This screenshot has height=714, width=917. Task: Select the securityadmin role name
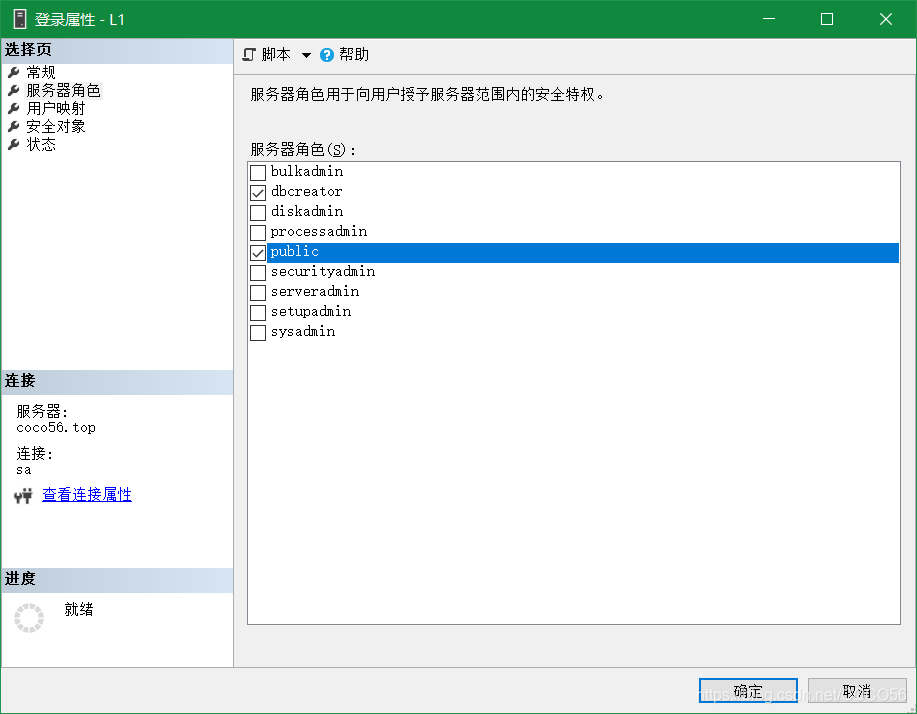tap(323, 272)
